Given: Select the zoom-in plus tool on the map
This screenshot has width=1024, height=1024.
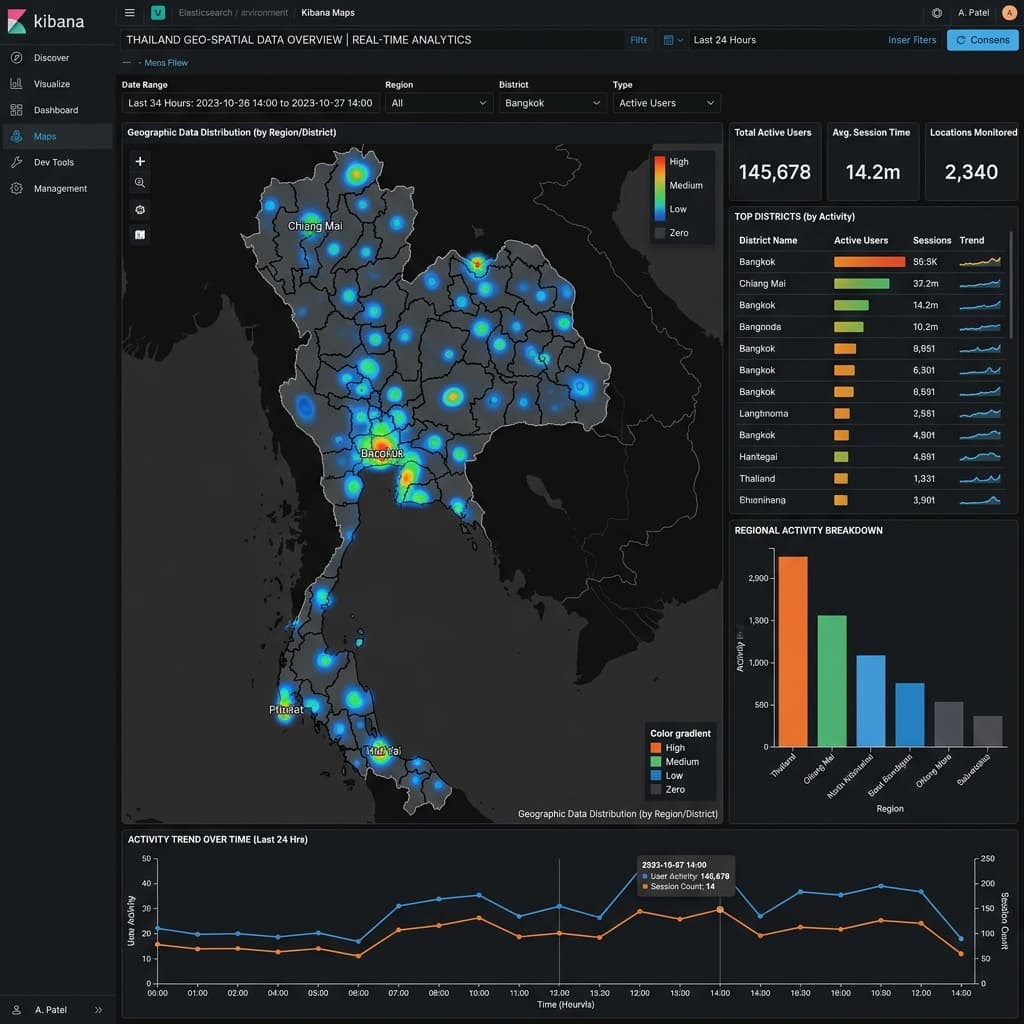Looking at the screenshot, I should click(140, 161).
